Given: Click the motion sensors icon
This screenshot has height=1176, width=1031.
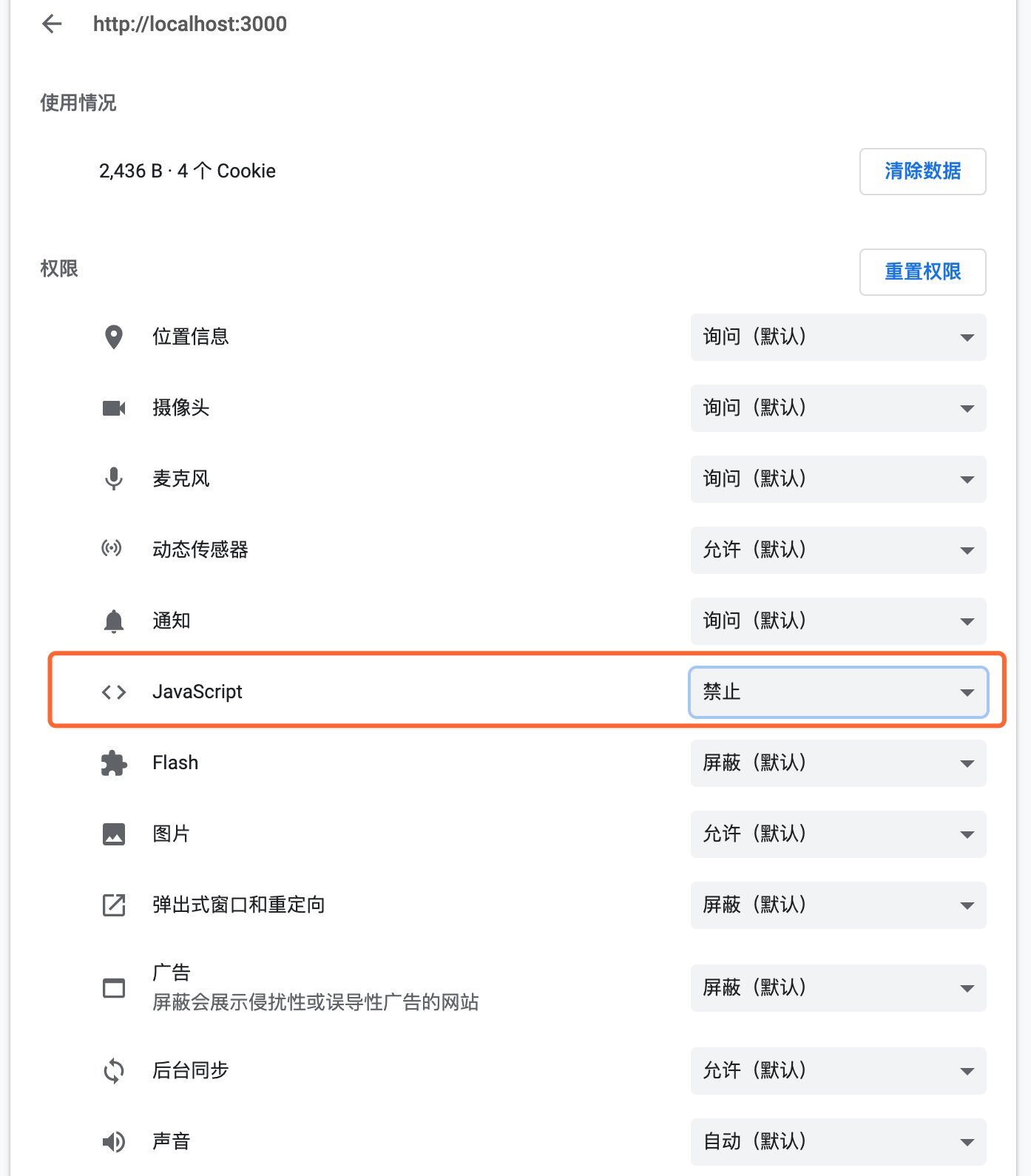Looking at the screenshot, I should click(112, 549).
